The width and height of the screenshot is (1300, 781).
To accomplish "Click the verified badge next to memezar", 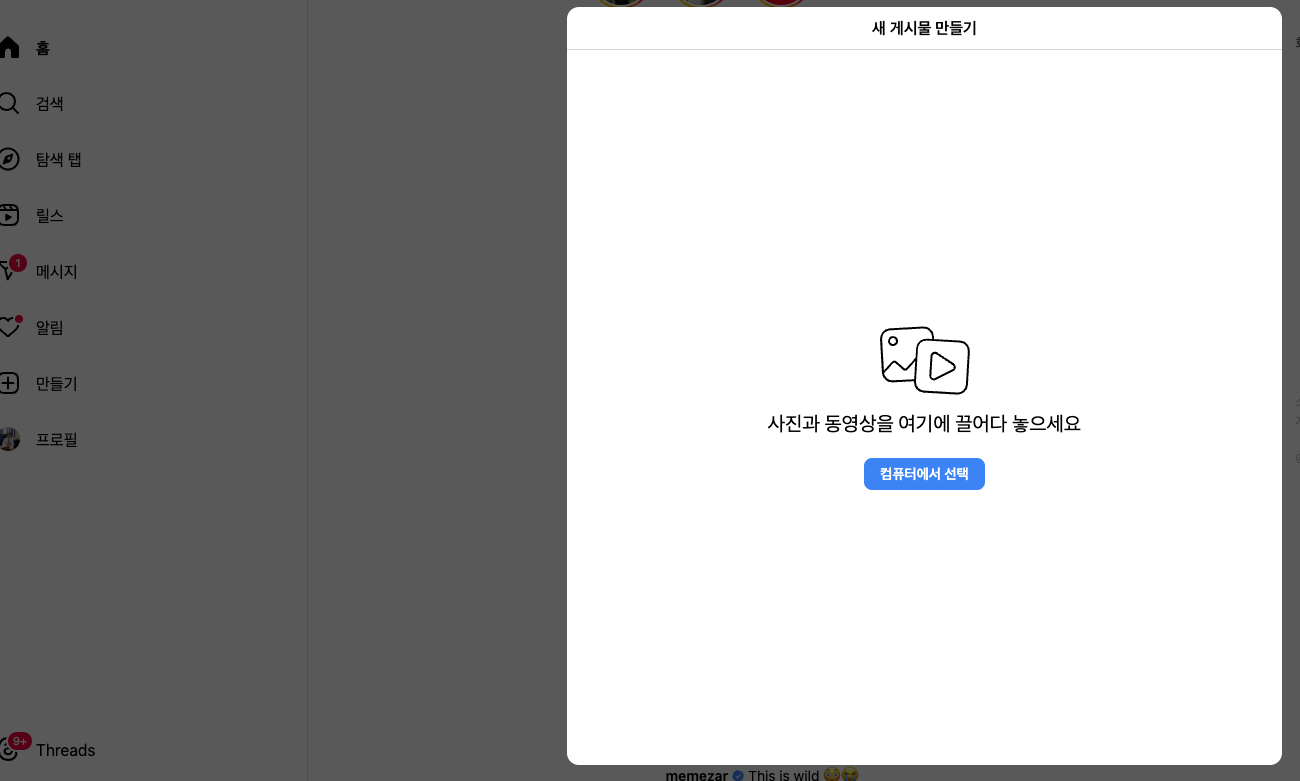I will [738, 775].
